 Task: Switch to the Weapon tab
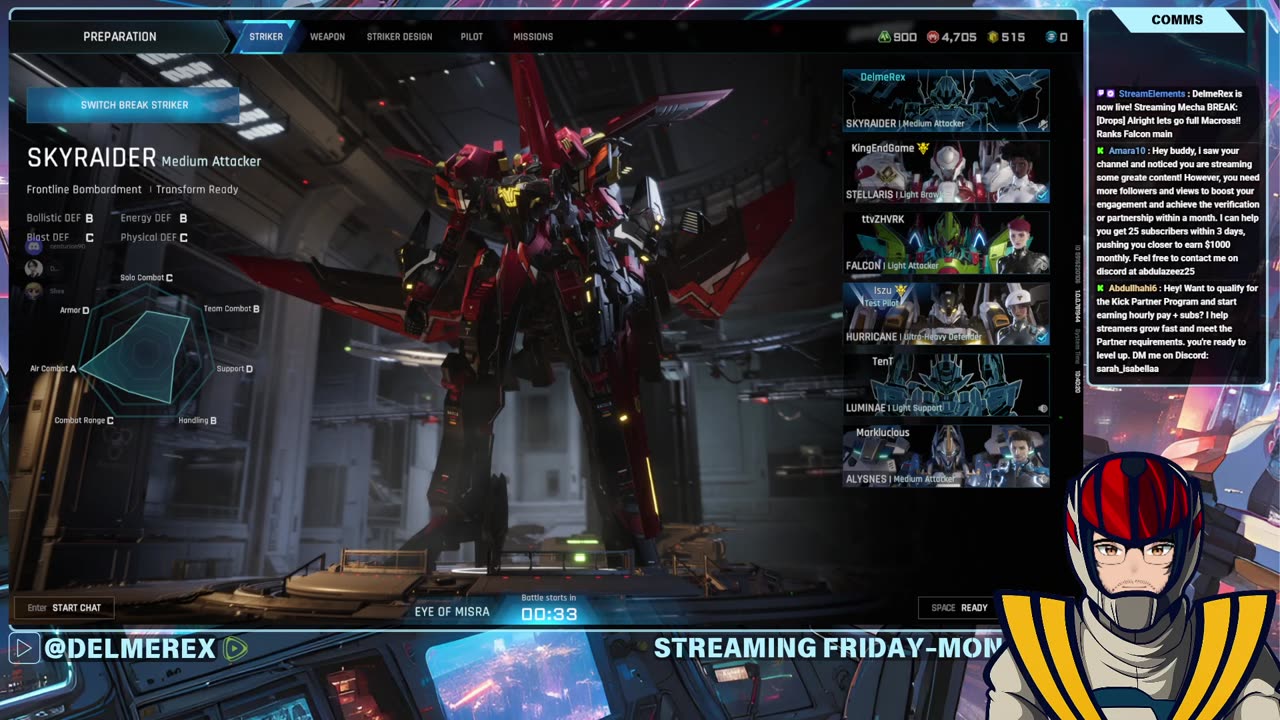[327, 37]
